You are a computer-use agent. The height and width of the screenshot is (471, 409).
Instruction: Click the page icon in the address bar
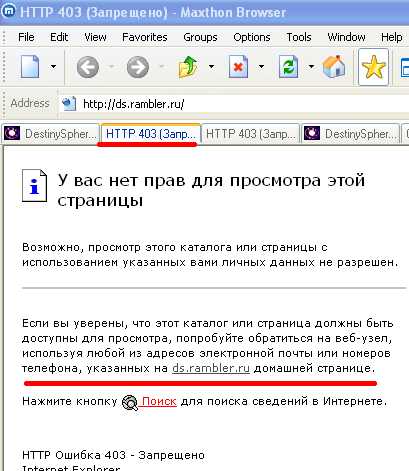click(x=69, y=104)
